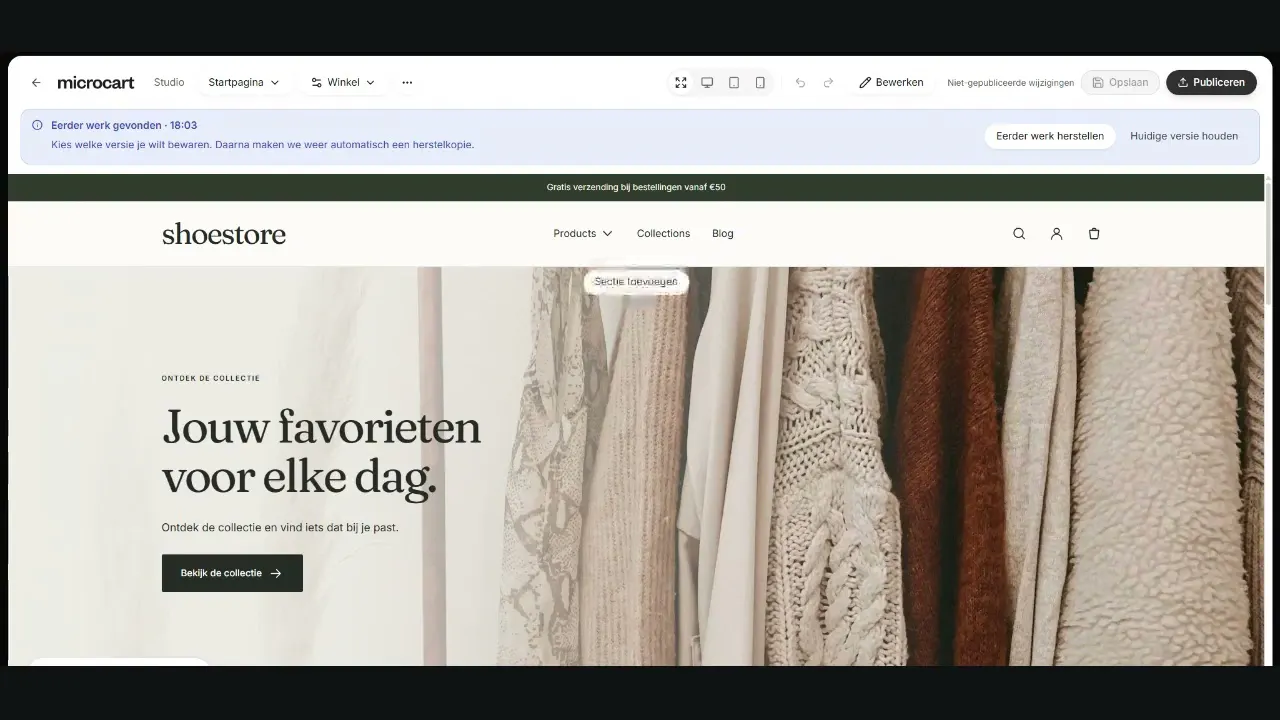Switch to tablet preview mode
The height and width of the screenshot is (720, 1280).
(x=734, y=83)
